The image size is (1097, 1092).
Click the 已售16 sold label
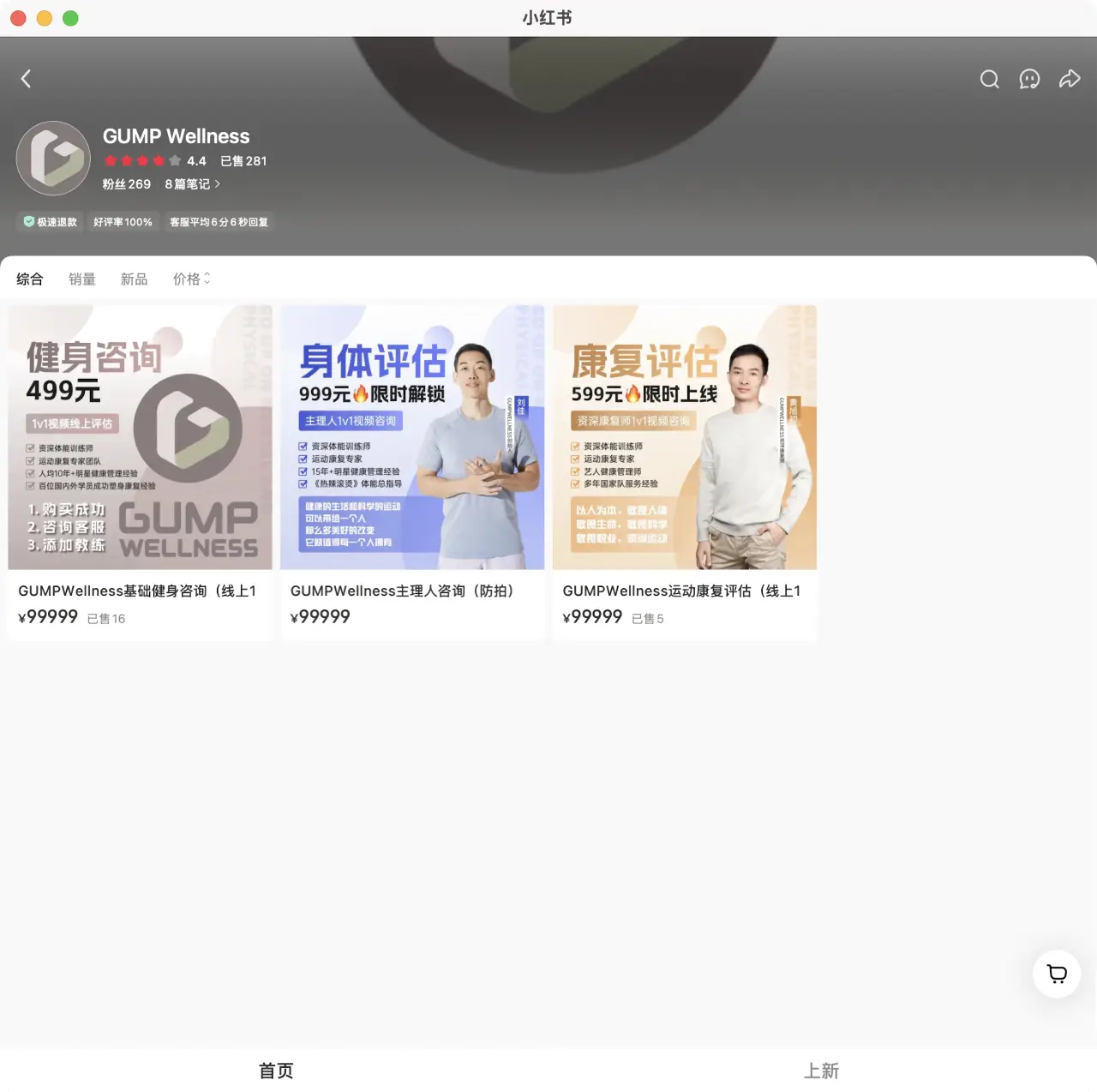click(x=106, y=619)
